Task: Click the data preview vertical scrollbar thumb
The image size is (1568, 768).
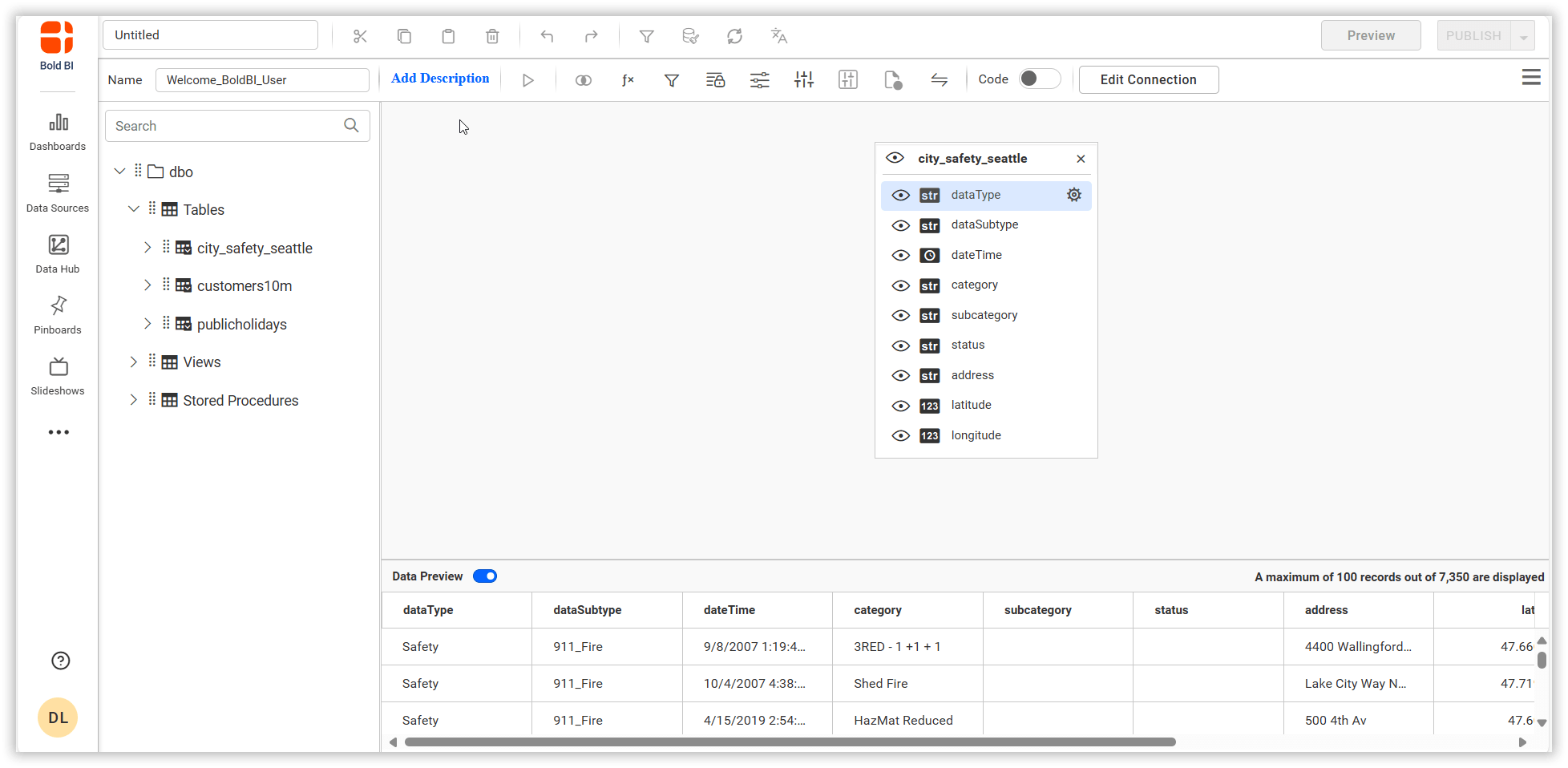Action: click(1542, 660)
